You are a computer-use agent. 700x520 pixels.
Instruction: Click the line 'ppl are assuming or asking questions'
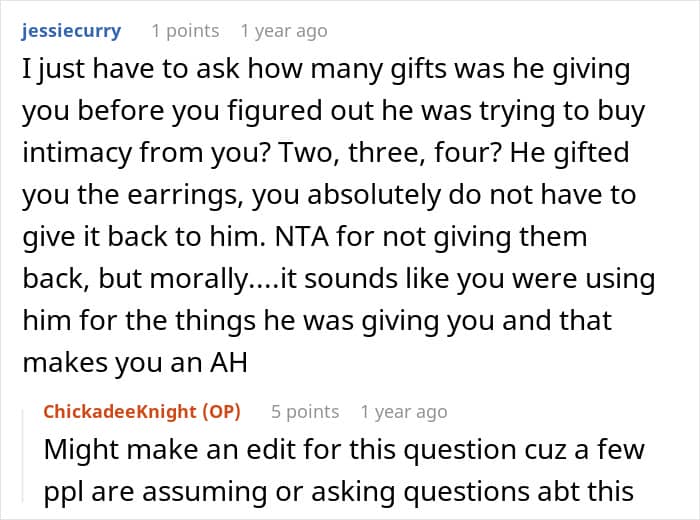[x=339, y=492]
